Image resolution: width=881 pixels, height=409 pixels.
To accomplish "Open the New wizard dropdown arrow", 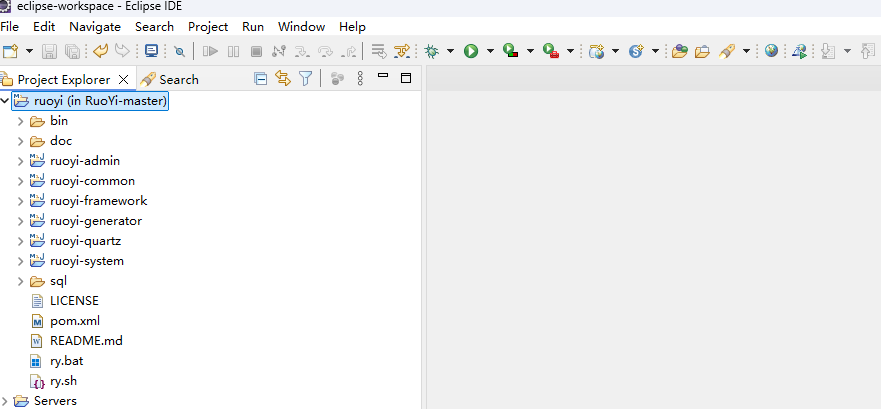I will 29,52.
